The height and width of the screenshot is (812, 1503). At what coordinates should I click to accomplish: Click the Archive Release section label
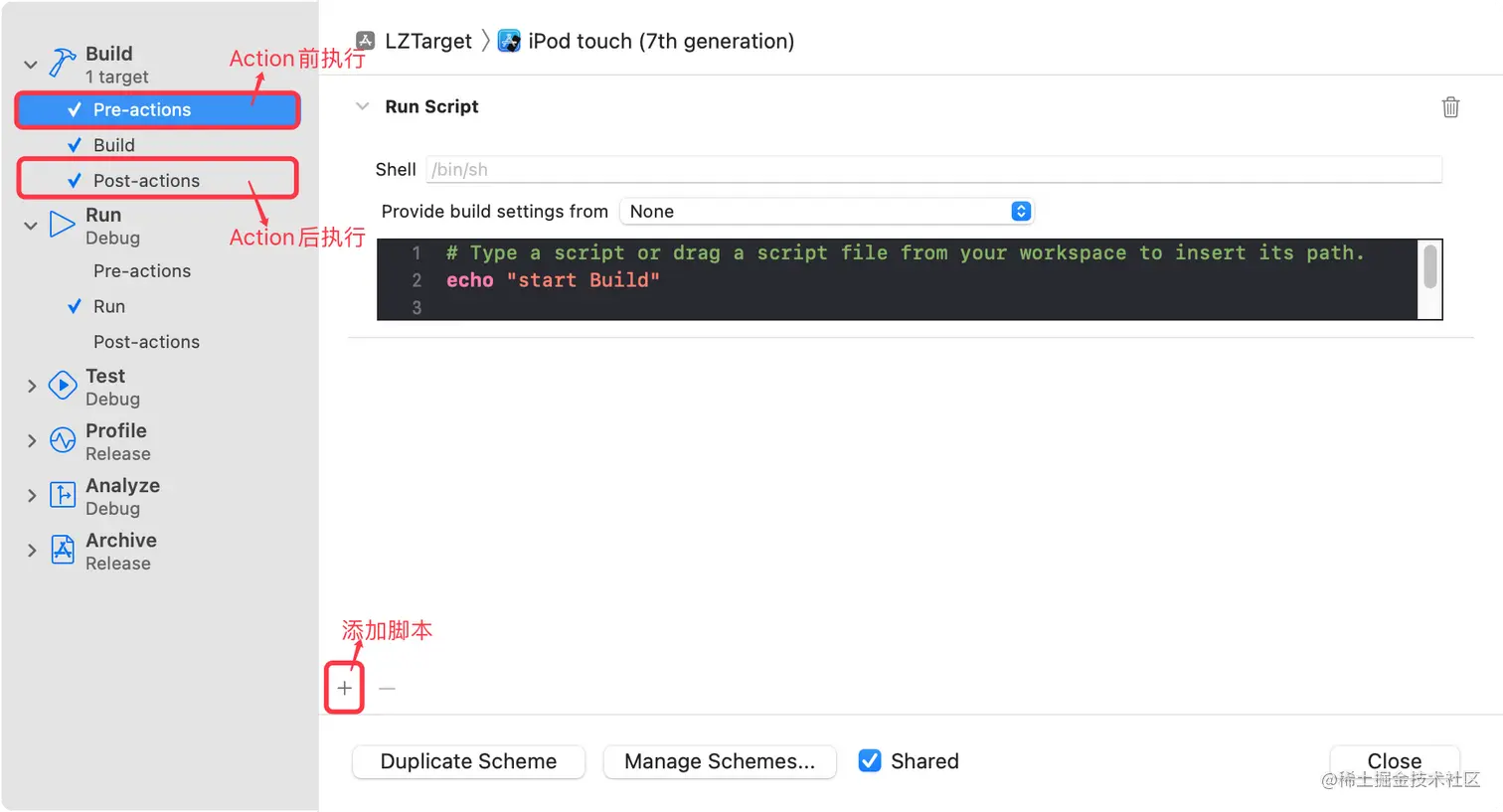120,551
